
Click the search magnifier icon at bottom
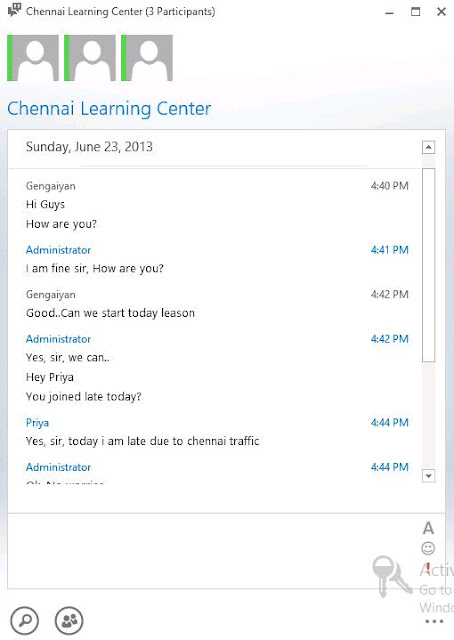(25, 620)
